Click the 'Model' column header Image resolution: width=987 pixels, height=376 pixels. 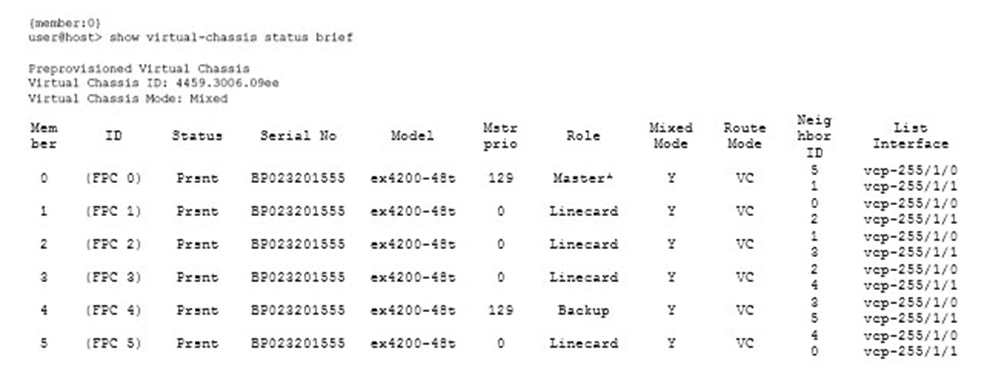412,136
